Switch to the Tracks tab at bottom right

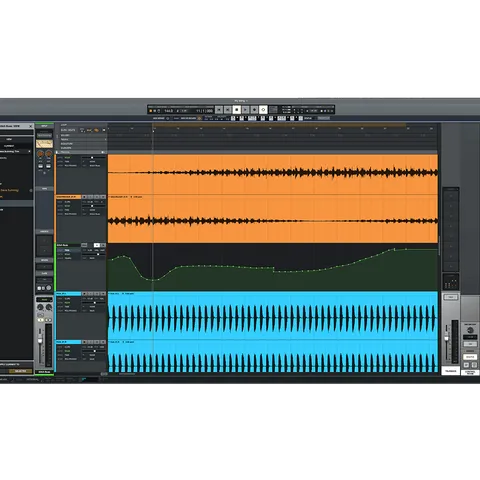(451, 371)
